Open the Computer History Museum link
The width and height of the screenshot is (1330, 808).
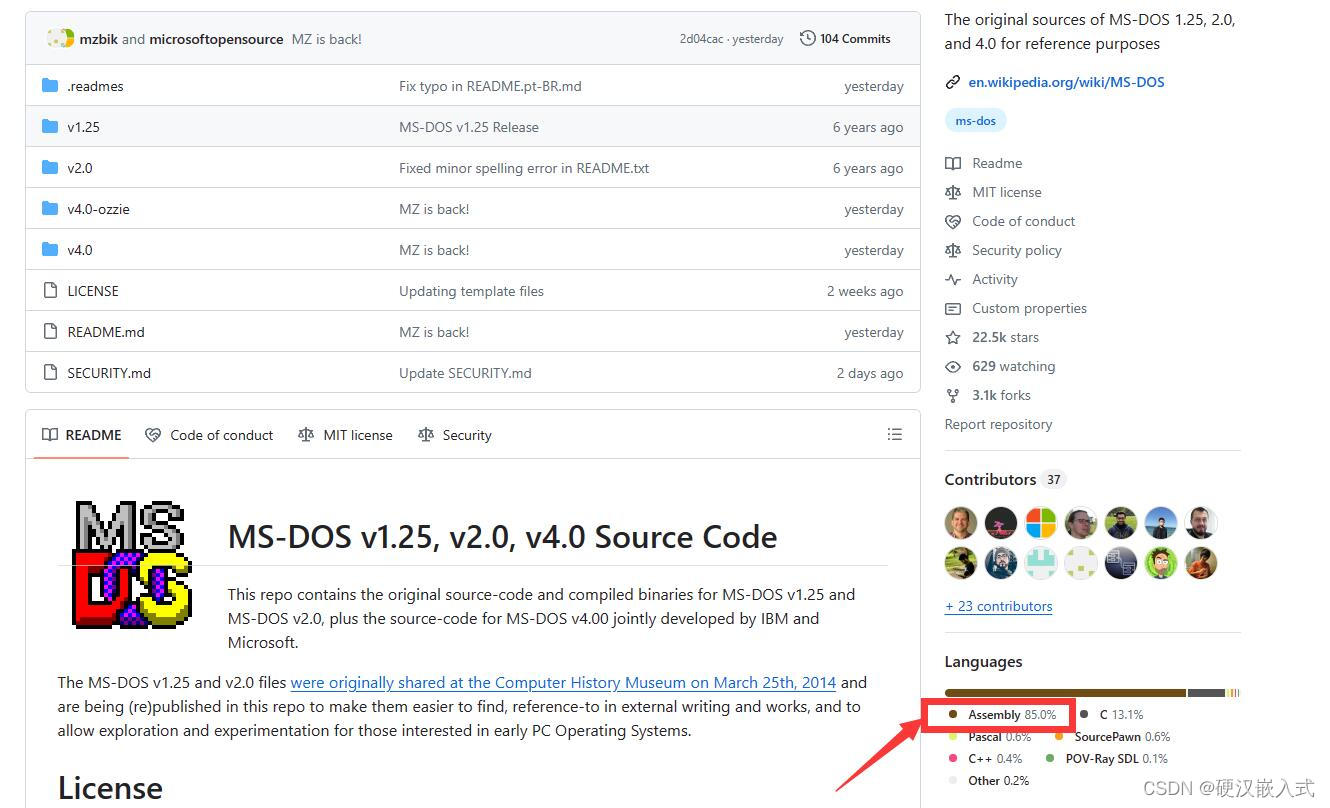563,682
